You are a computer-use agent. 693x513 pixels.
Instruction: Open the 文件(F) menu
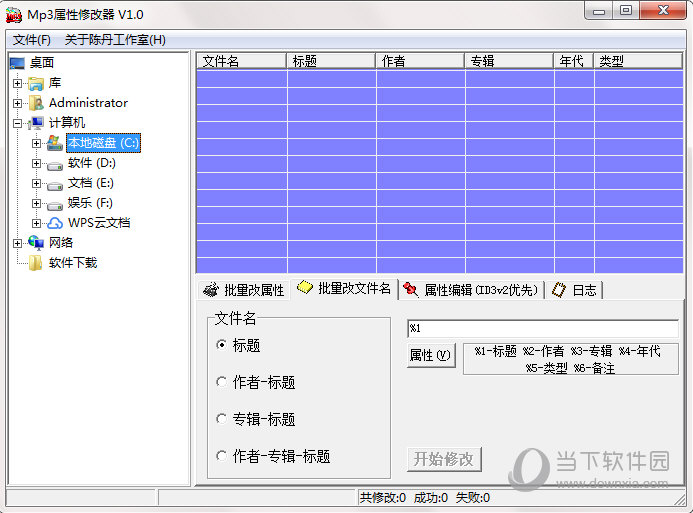32,40
